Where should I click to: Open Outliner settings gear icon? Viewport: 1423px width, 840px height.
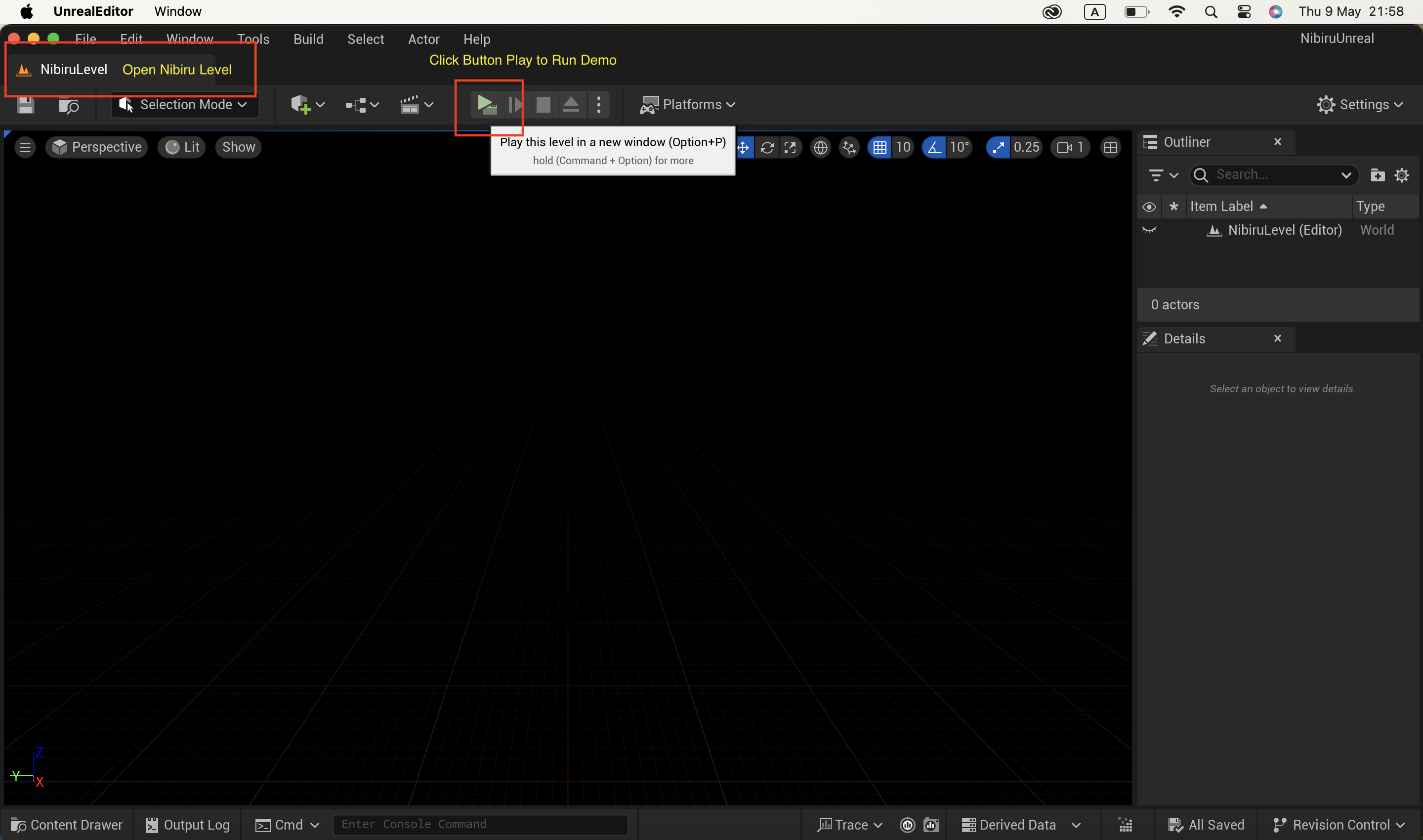(1401, 175)
